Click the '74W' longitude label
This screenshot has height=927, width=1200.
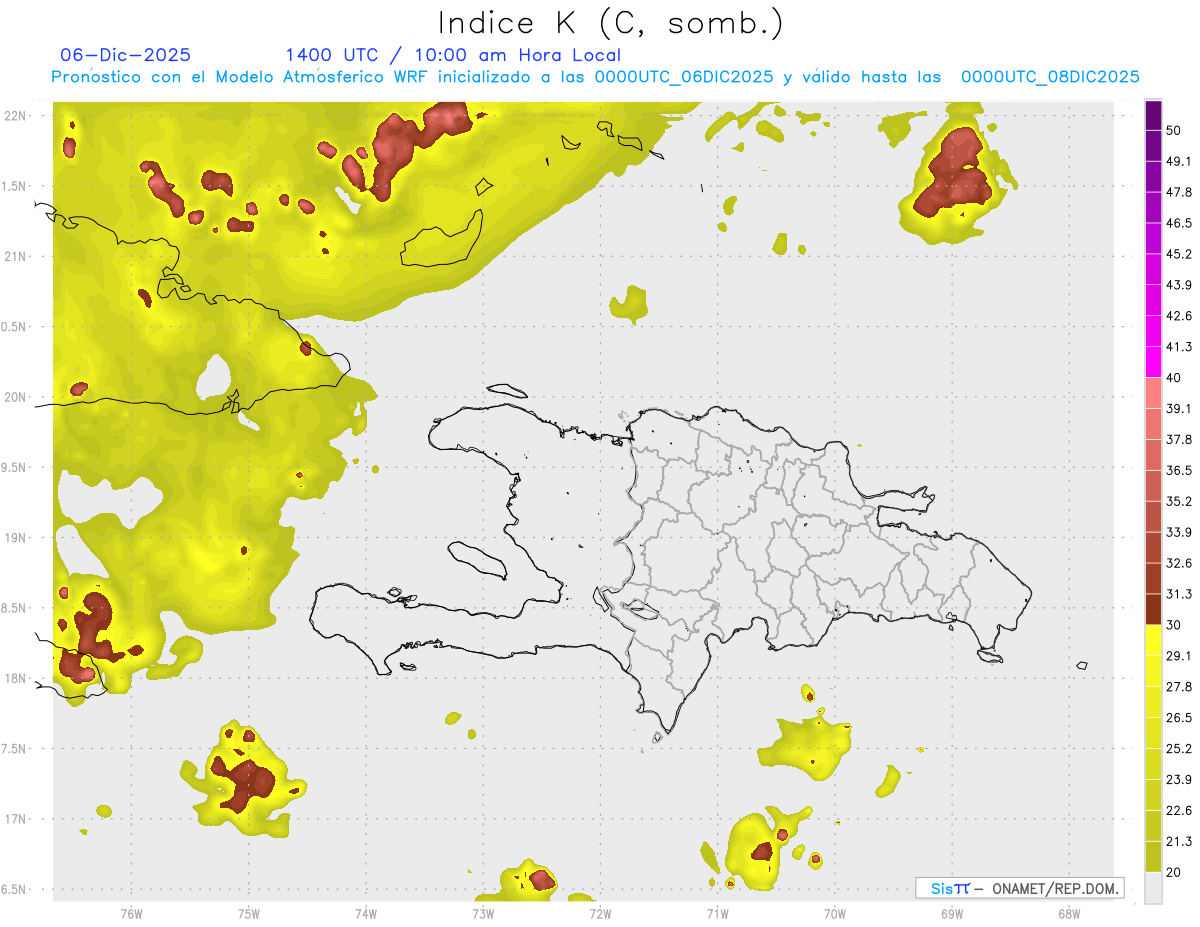pyautogui.click(x=366, y=913)
